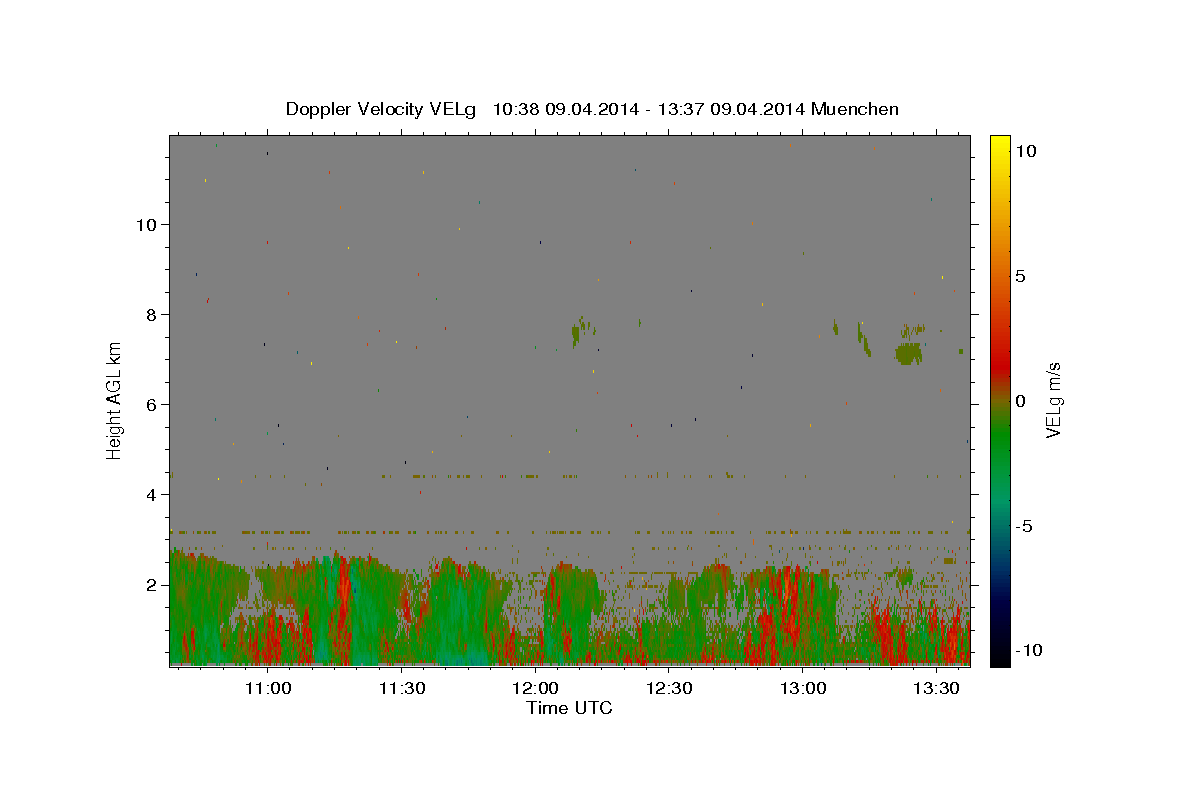The image size is (1200, 800).
Task: Click the colorbar label 5
Action: (x=1019, y=276)
